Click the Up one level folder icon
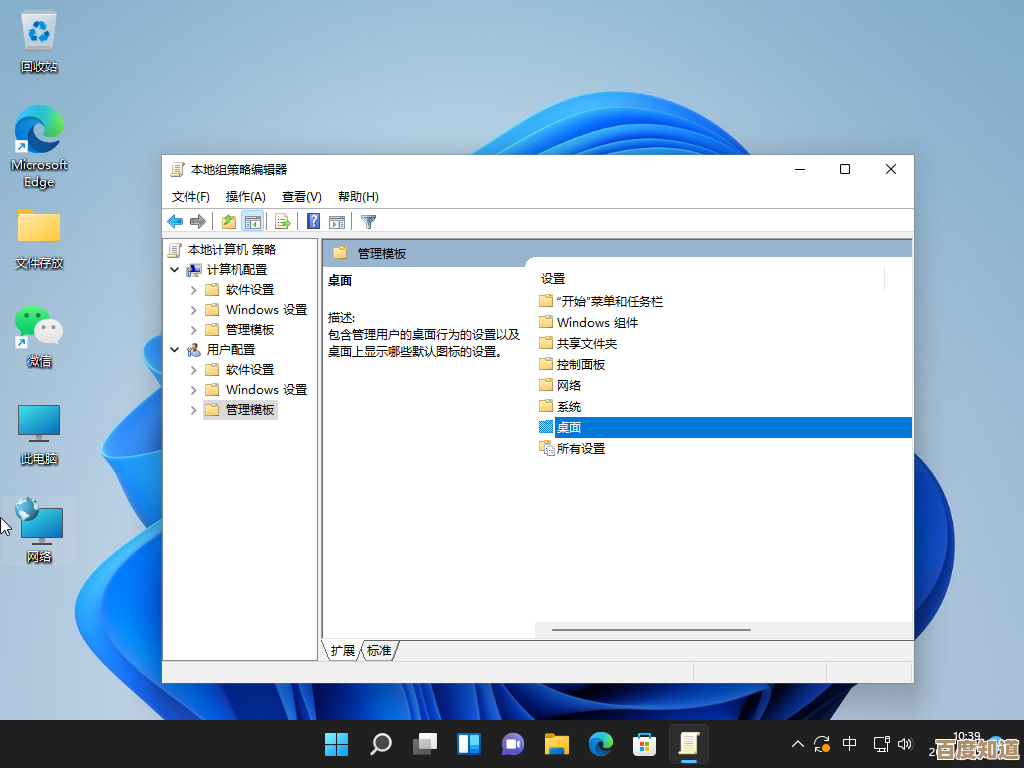This screenshot has width=1024, height=768. coord(229,221)
